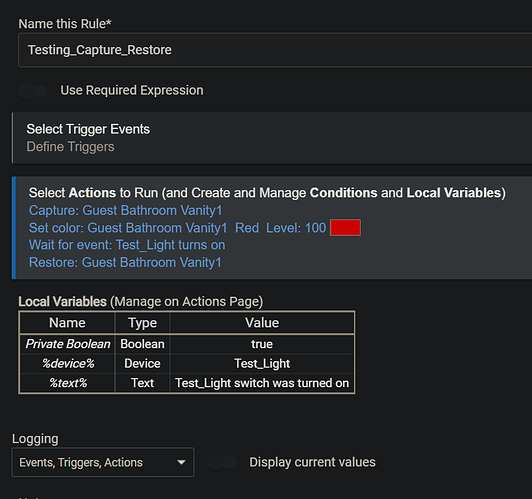Click the Name column header

click(67, 323)
